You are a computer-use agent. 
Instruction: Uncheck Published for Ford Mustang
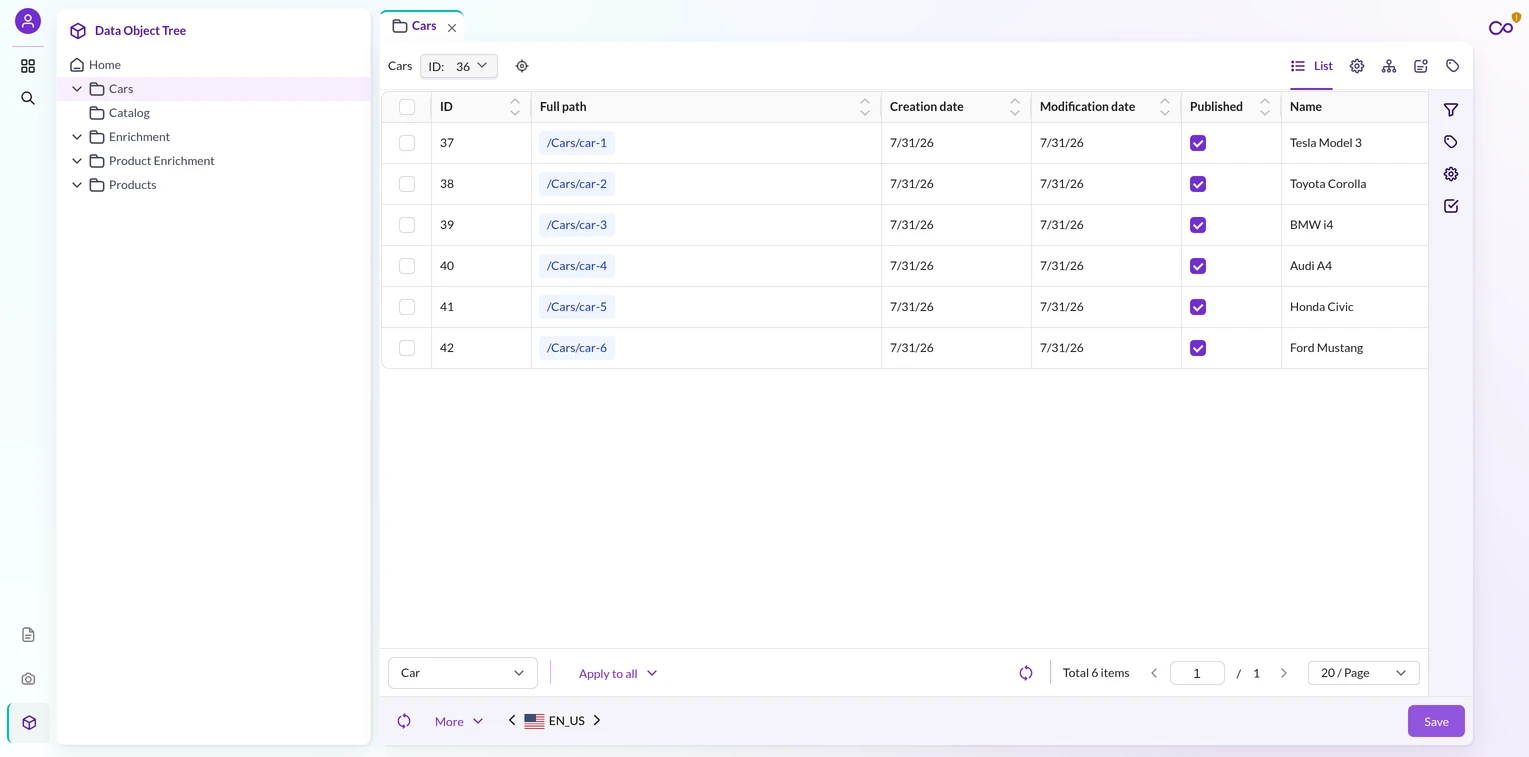pyautogui.click(x=1198, y=348)
